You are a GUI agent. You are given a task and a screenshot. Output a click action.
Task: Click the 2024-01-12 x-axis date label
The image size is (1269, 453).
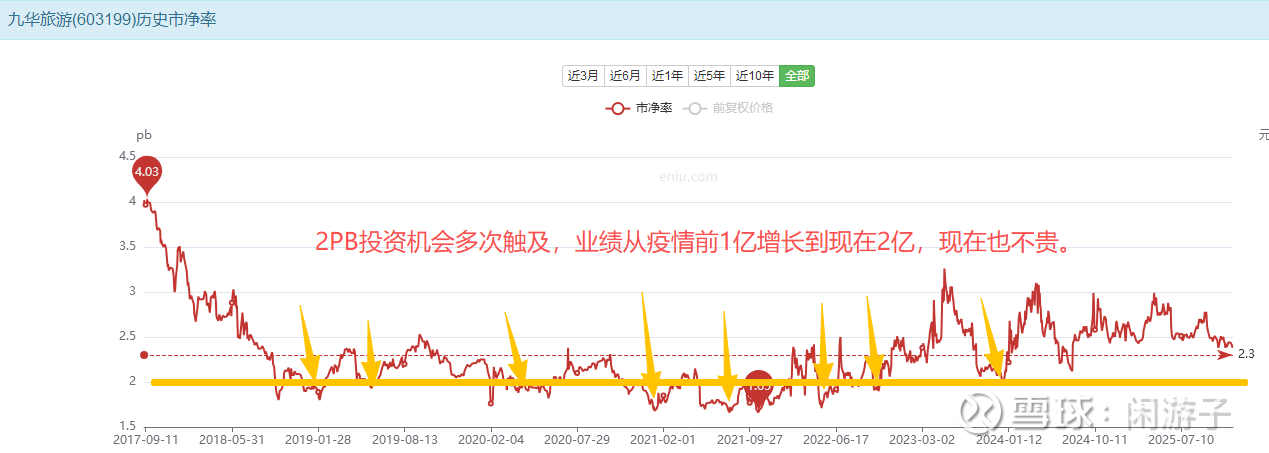tap(1008, 438)
